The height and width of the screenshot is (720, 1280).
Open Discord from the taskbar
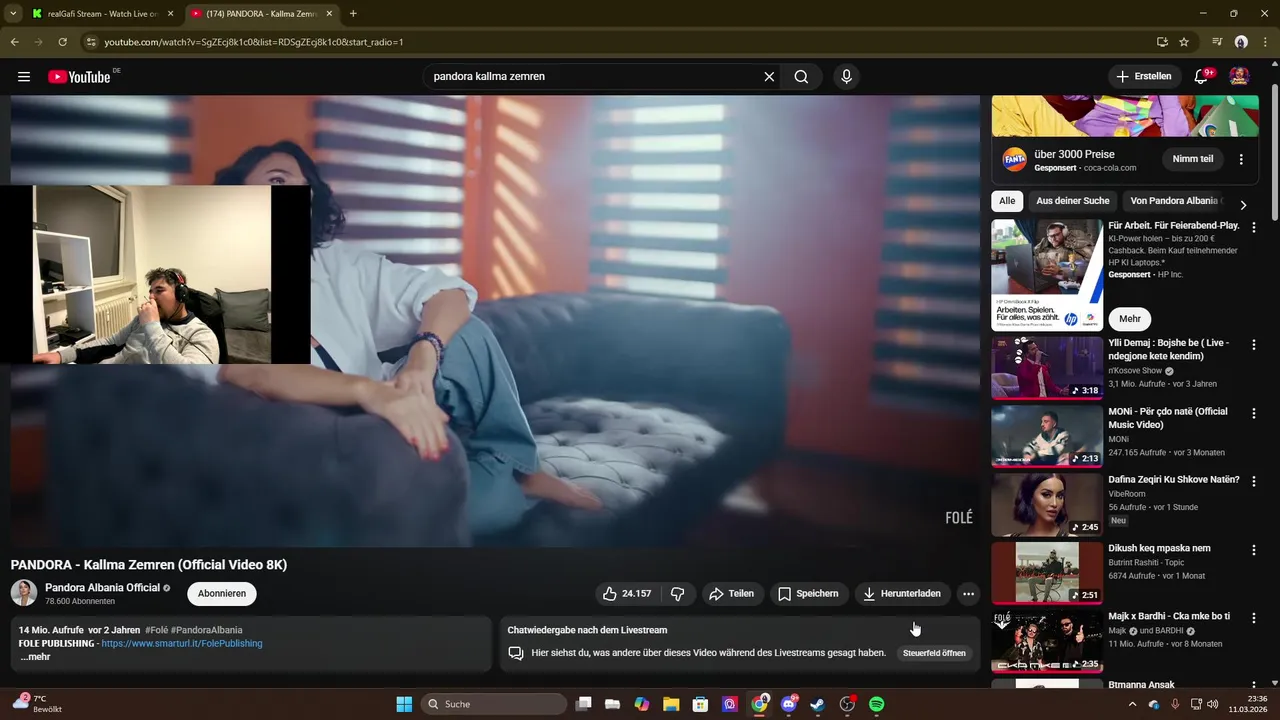788,704
